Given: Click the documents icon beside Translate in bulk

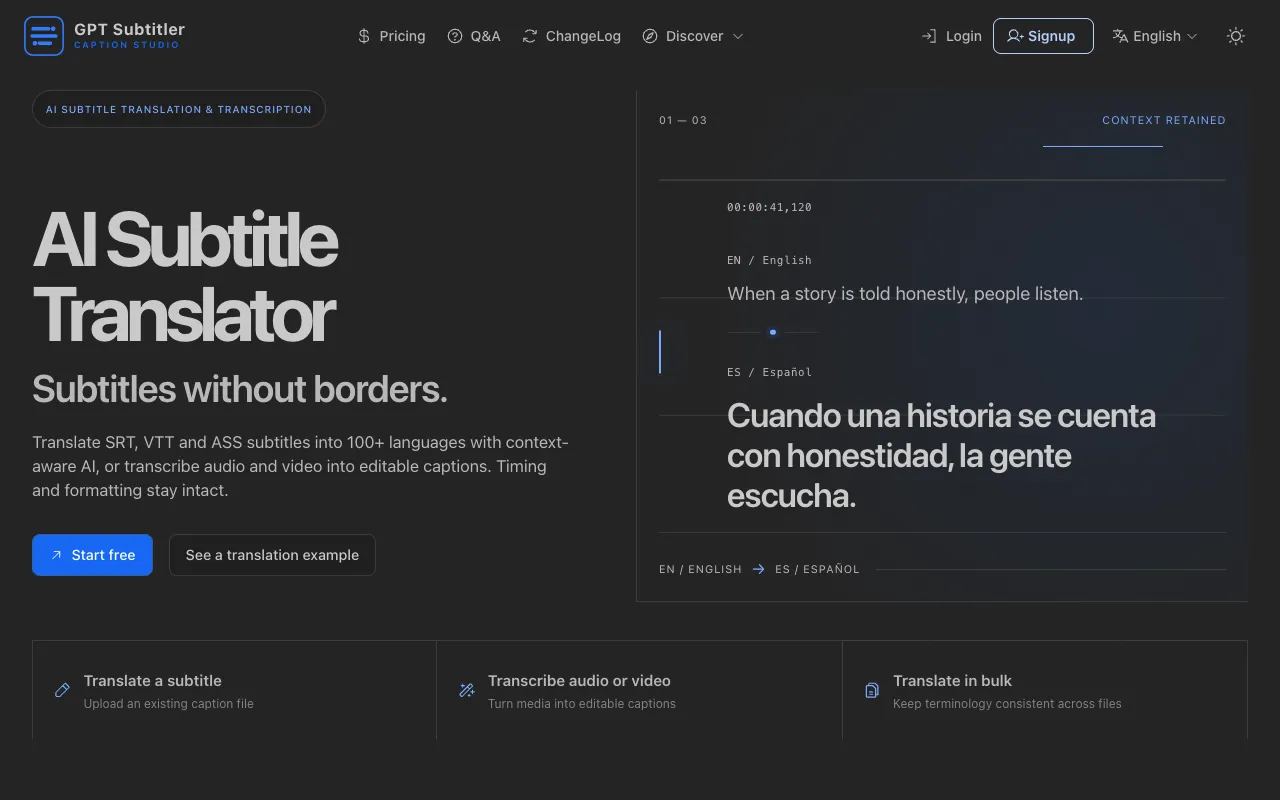Looking at the screenshot, I should [872, 690].
